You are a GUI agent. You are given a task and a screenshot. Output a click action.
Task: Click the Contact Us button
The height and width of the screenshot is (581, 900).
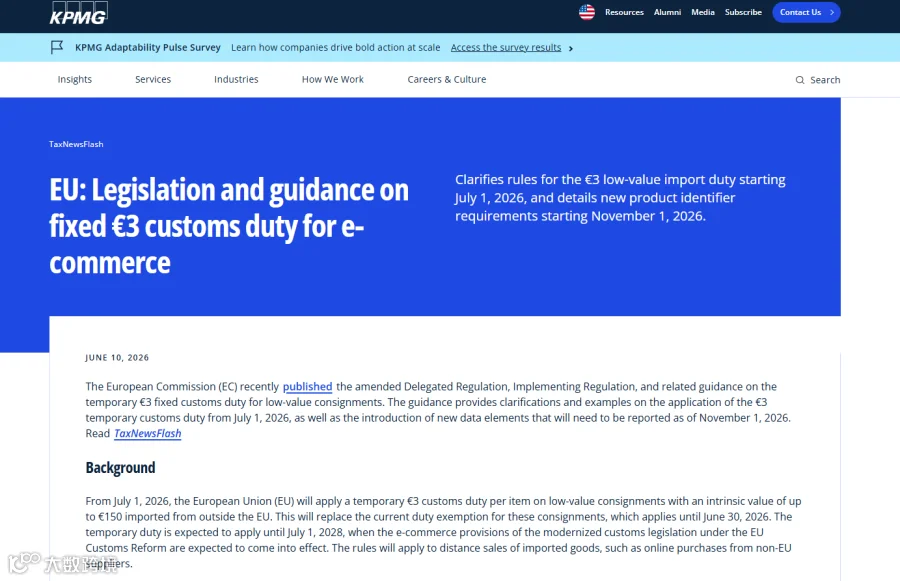(806, 12)
